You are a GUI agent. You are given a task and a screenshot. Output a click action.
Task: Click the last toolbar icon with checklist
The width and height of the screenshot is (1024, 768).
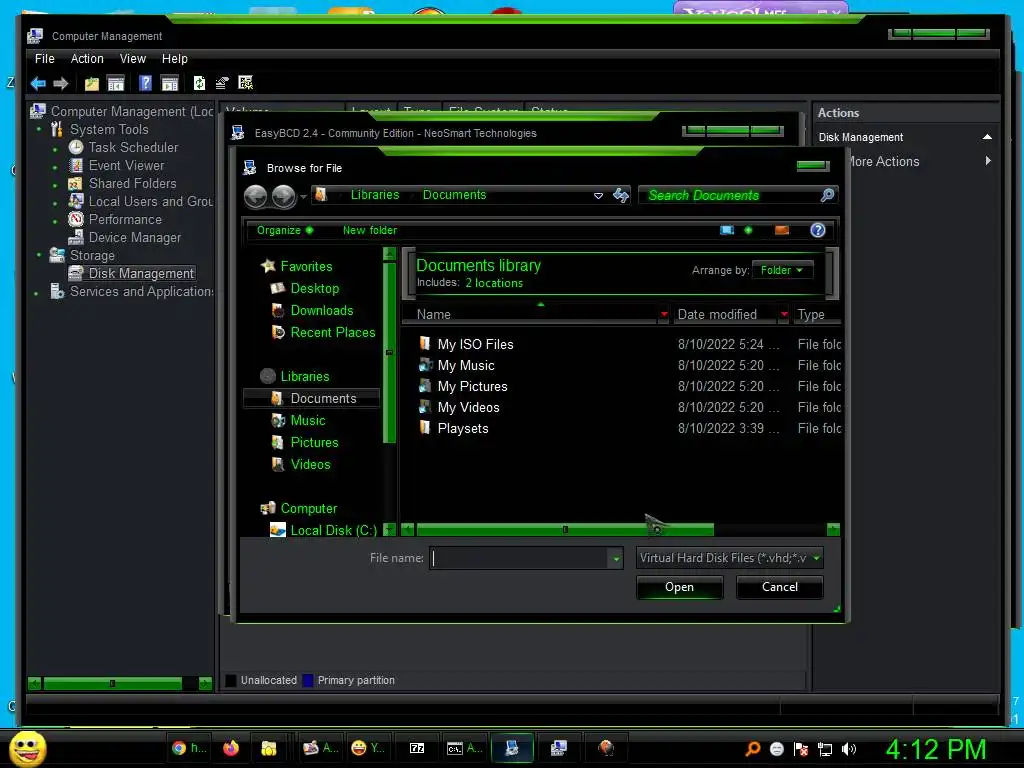point(246,83)
